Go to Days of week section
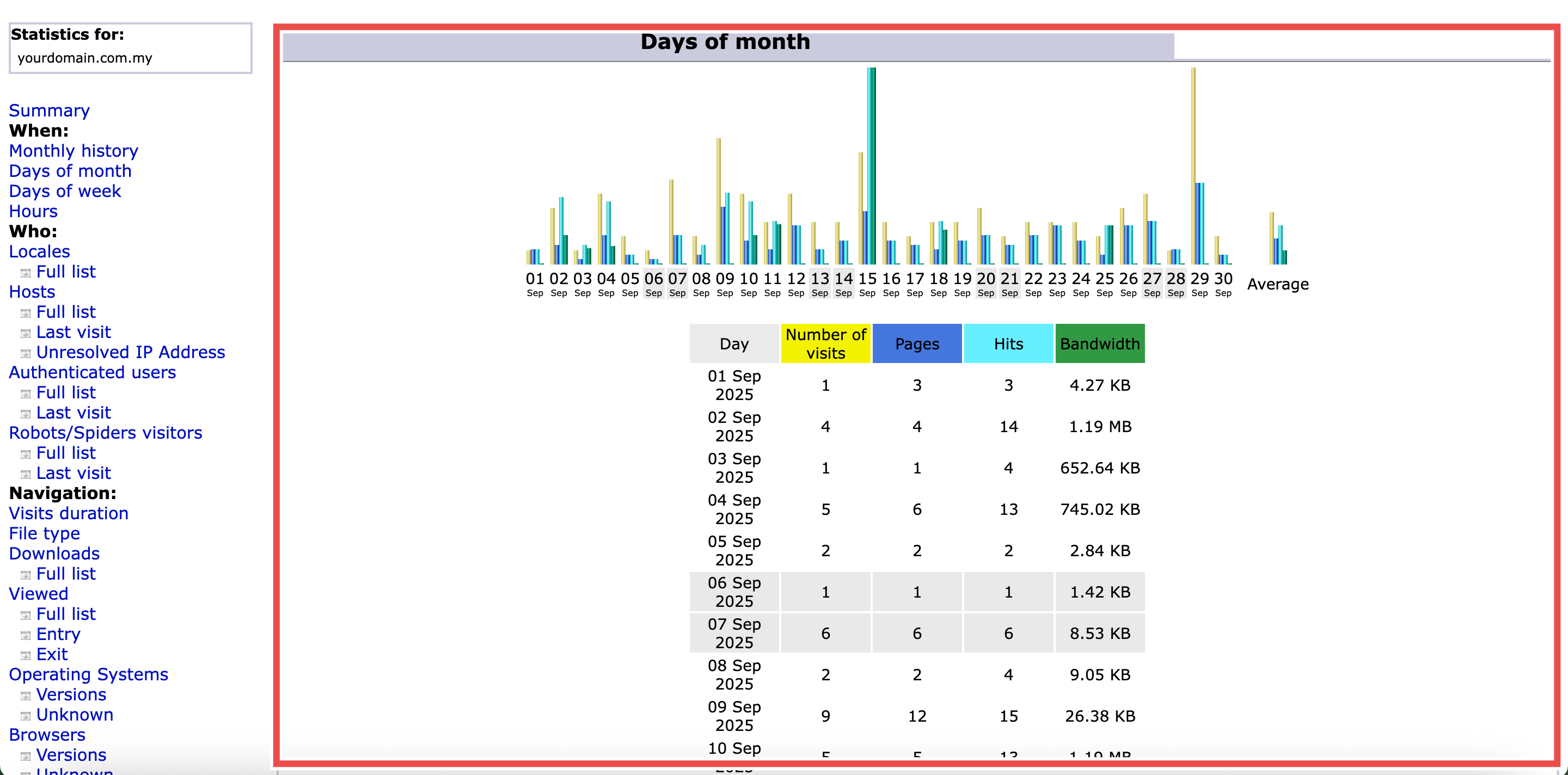The image size is (1568, 775). coord(65,191)
